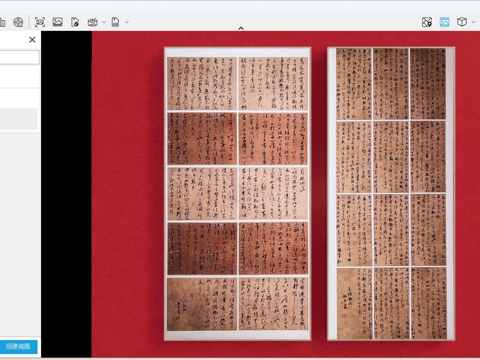Open the dropdown arrow beside cube icon
This screenshot has width=480, height=360.
(473, 22)
